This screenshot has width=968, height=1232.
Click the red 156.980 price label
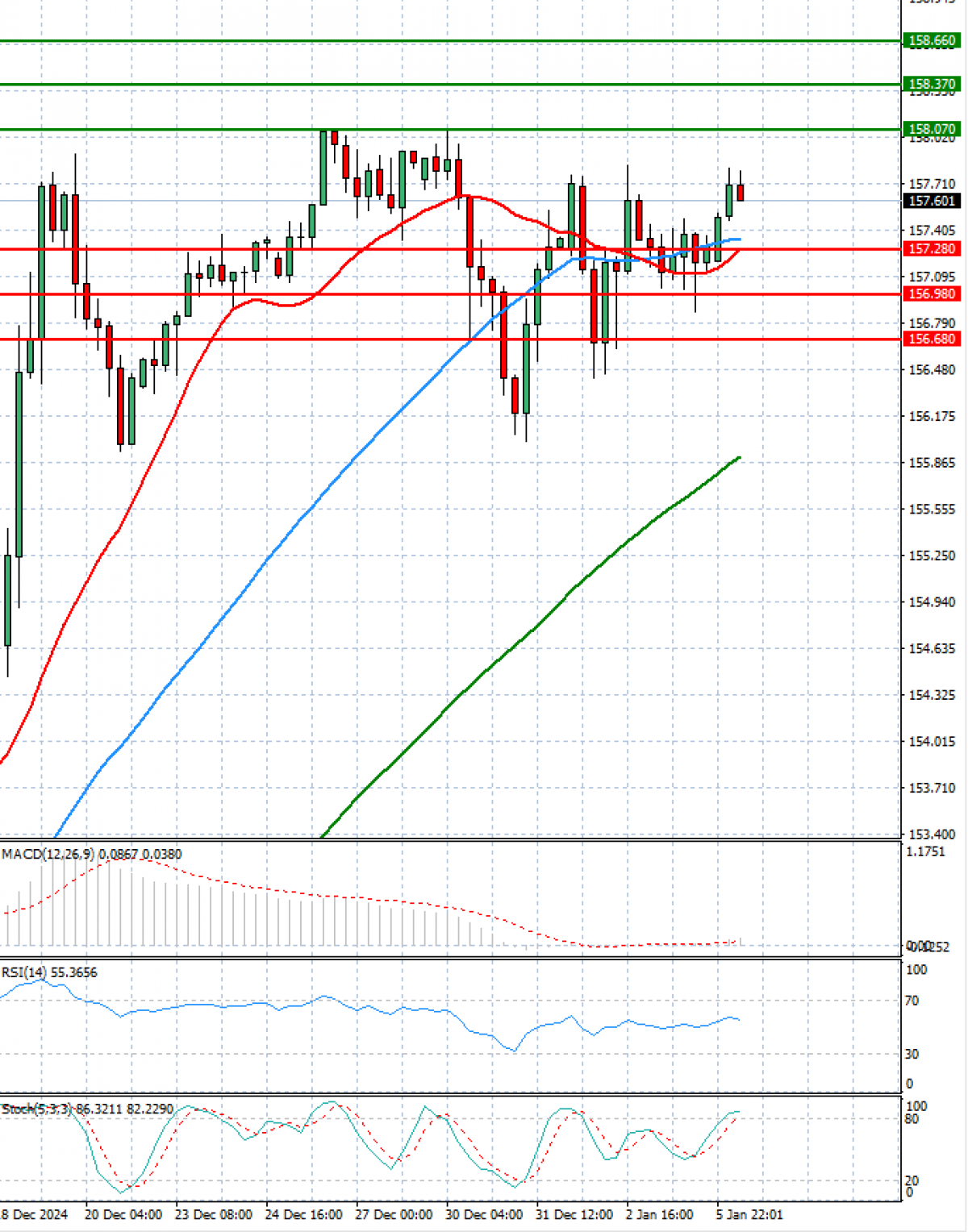click(x=932, y=294)
